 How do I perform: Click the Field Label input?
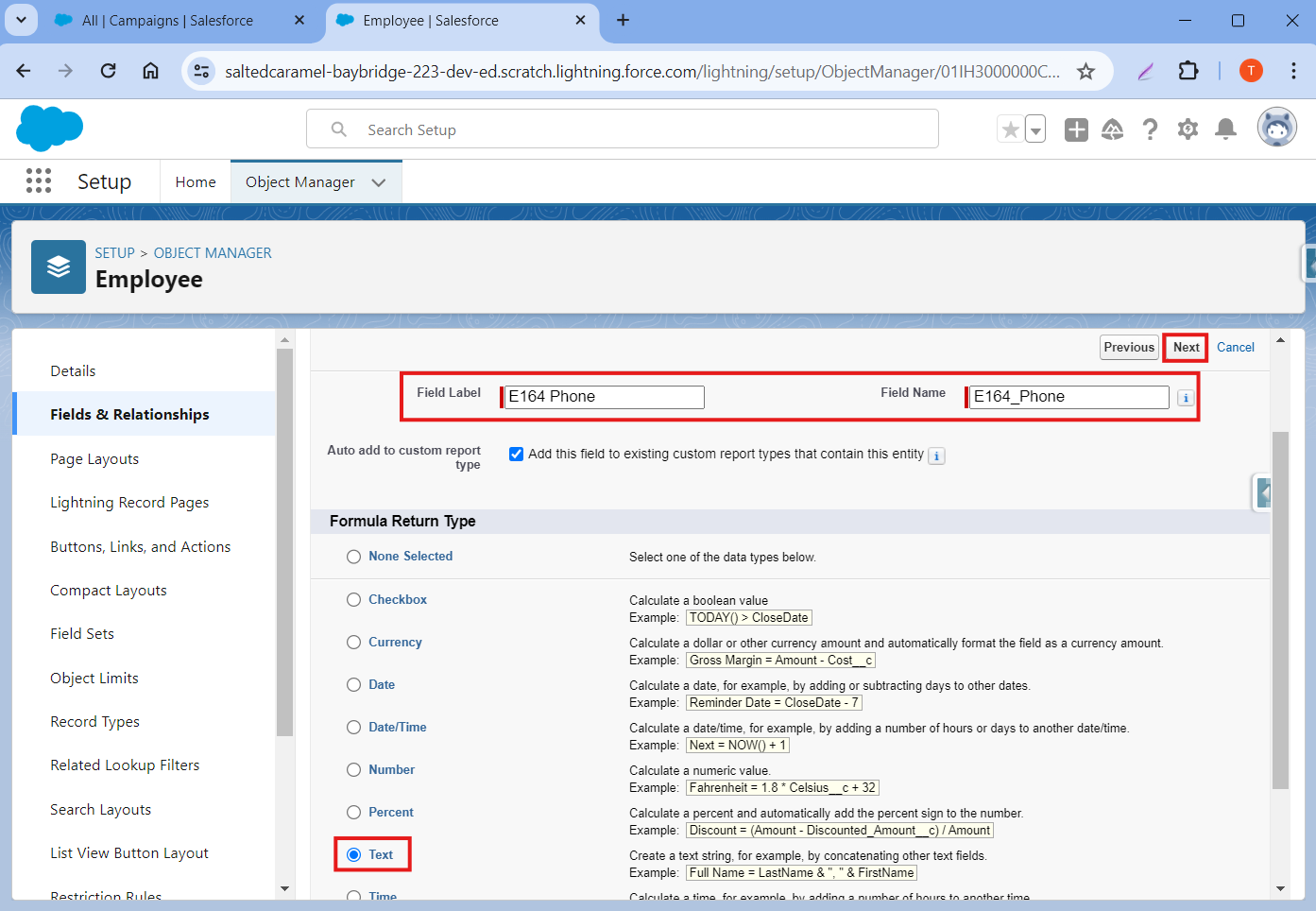pyautogui.click(x=604, y=397)
